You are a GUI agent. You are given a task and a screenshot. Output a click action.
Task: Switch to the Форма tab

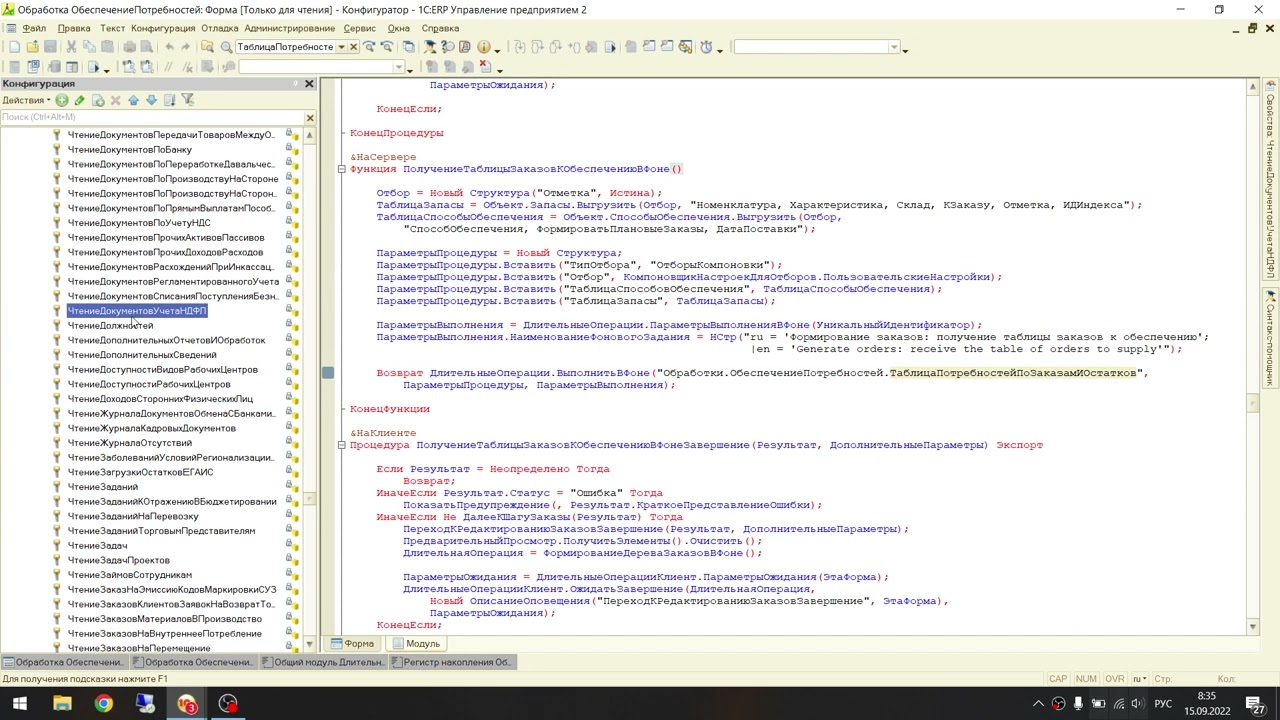[352, 644]
